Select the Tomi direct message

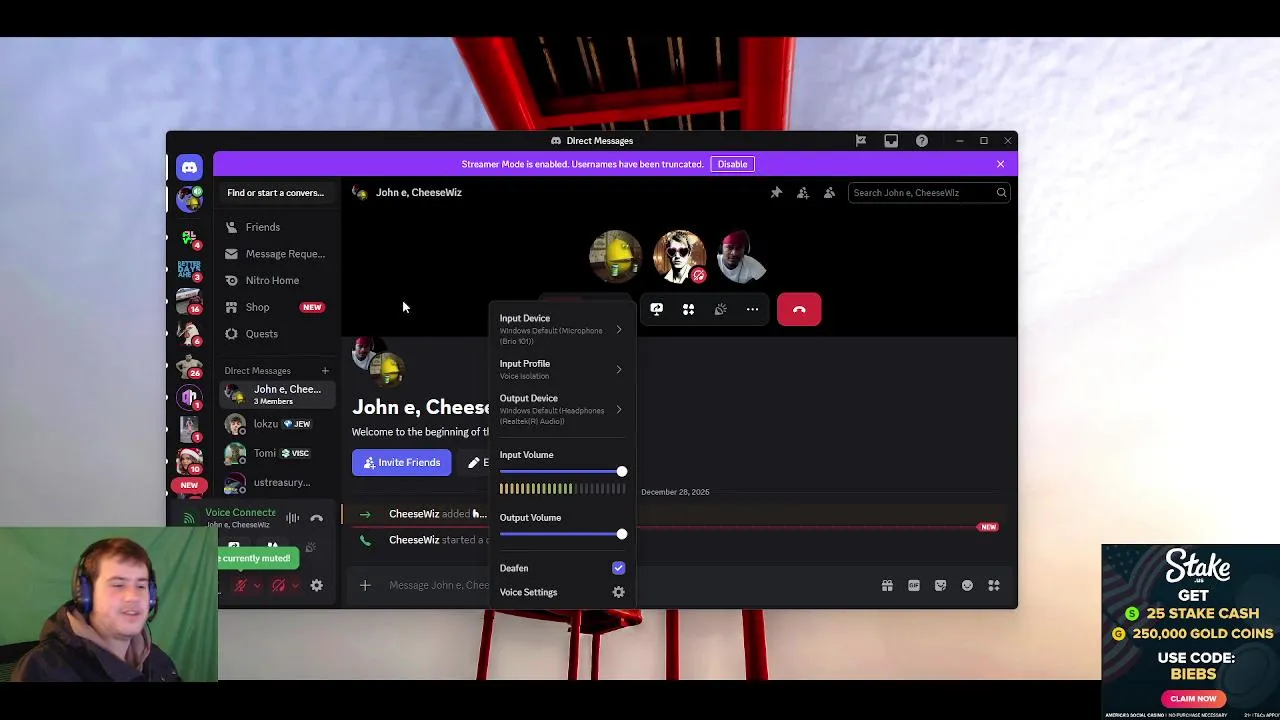(x=277, y=454)
